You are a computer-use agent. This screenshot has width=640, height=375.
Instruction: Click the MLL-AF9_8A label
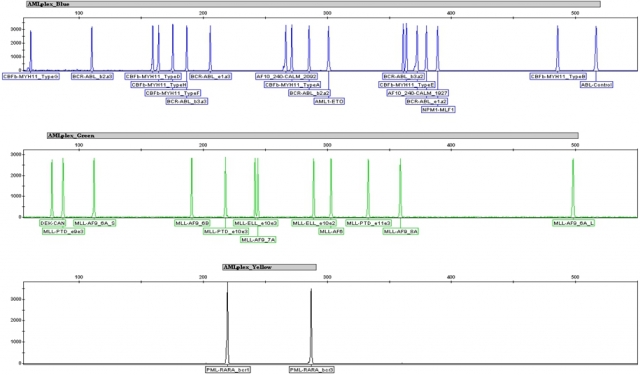401,231
